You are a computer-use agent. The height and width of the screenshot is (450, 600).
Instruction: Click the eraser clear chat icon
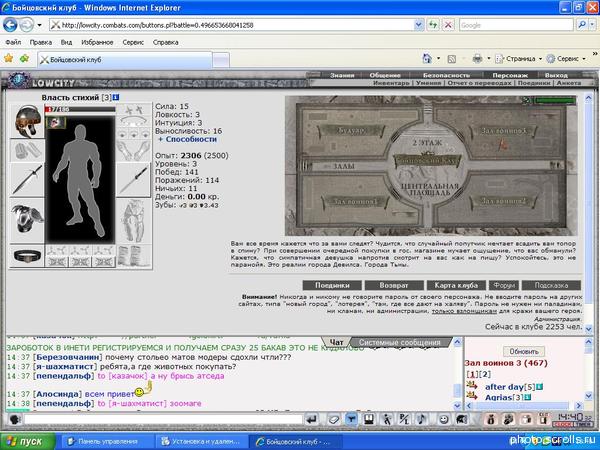coord(334,420)
